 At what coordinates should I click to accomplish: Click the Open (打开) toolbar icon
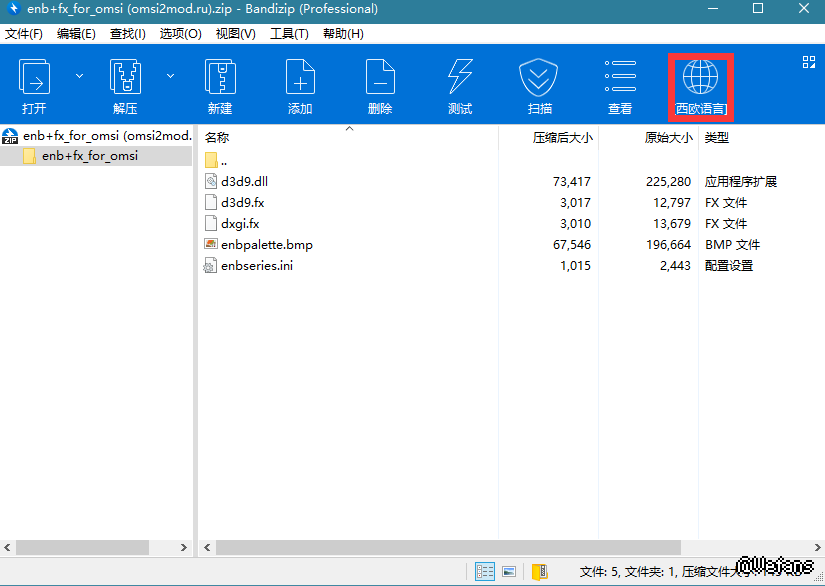pyautogui.click(x=35, y=77)
